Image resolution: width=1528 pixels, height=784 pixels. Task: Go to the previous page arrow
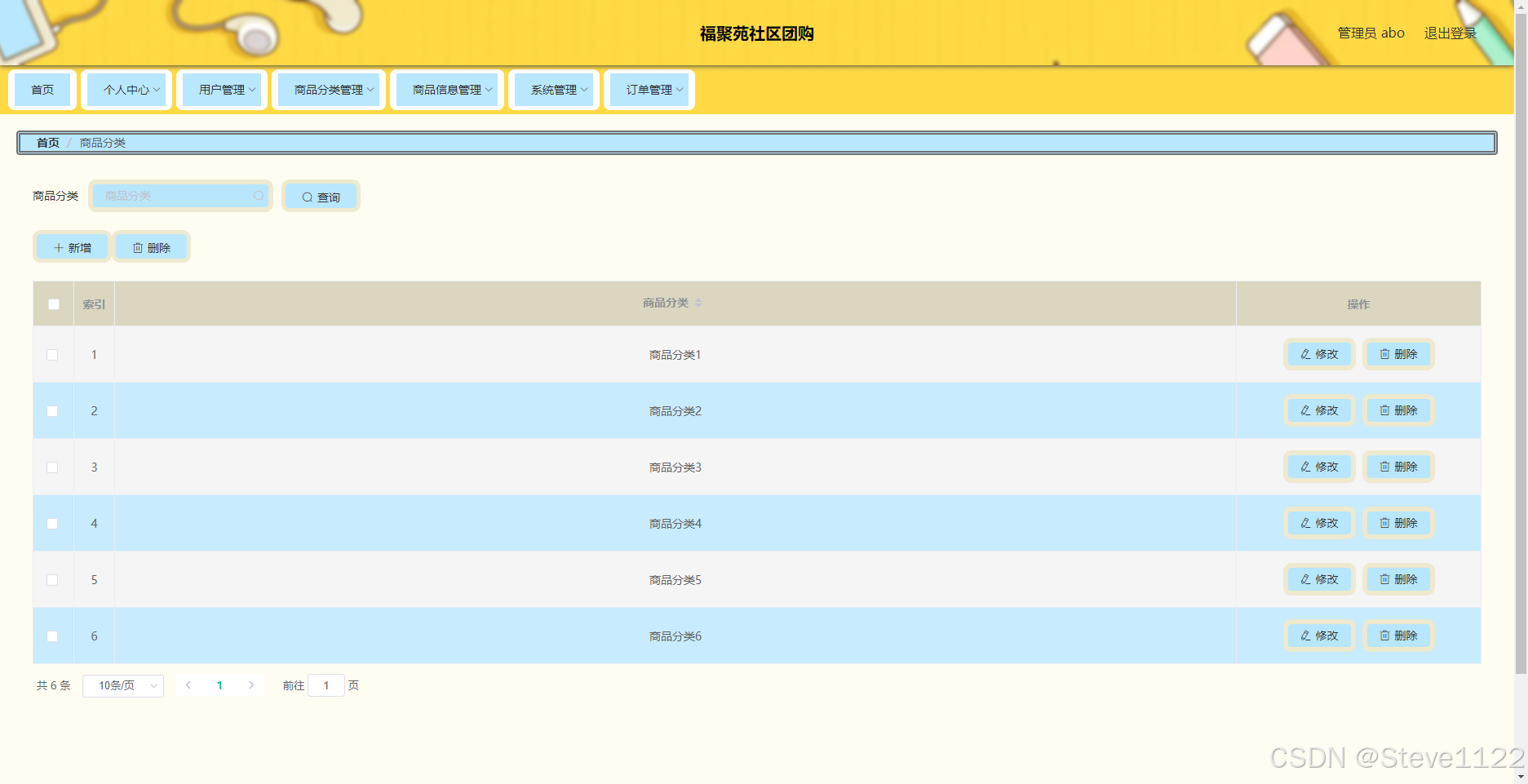[188, 685]
